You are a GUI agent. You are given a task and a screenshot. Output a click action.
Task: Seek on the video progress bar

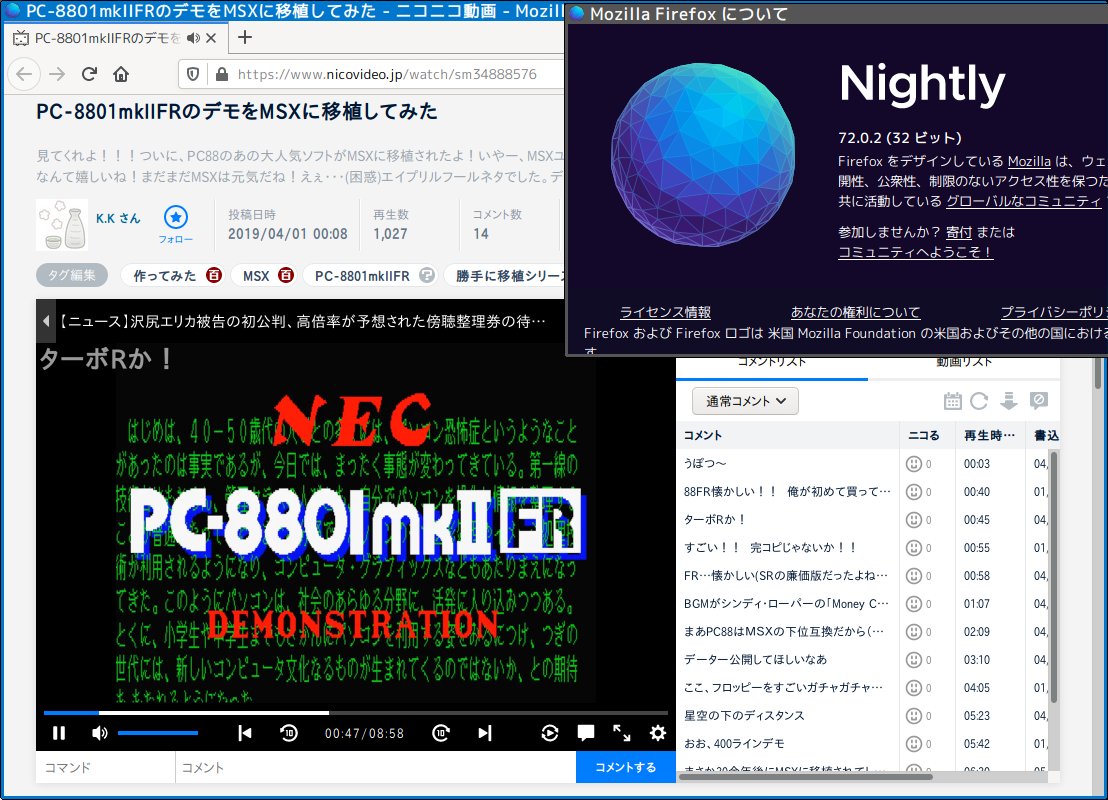(355, 712)
